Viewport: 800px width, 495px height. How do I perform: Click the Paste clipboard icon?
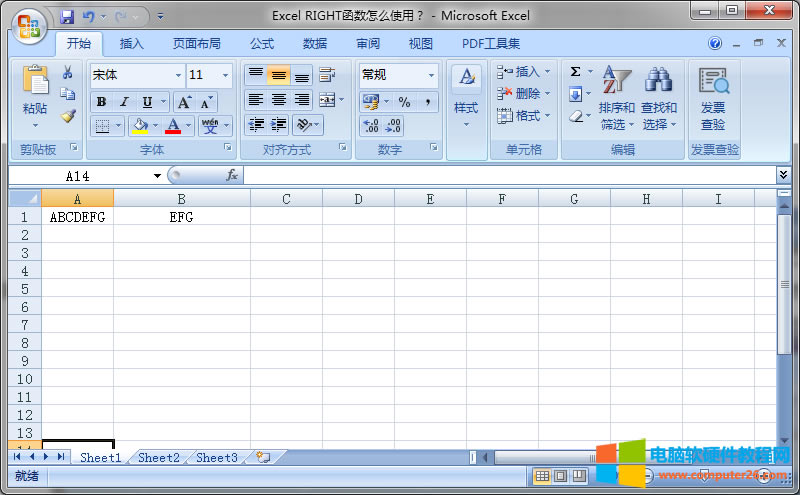click(35, 81)
